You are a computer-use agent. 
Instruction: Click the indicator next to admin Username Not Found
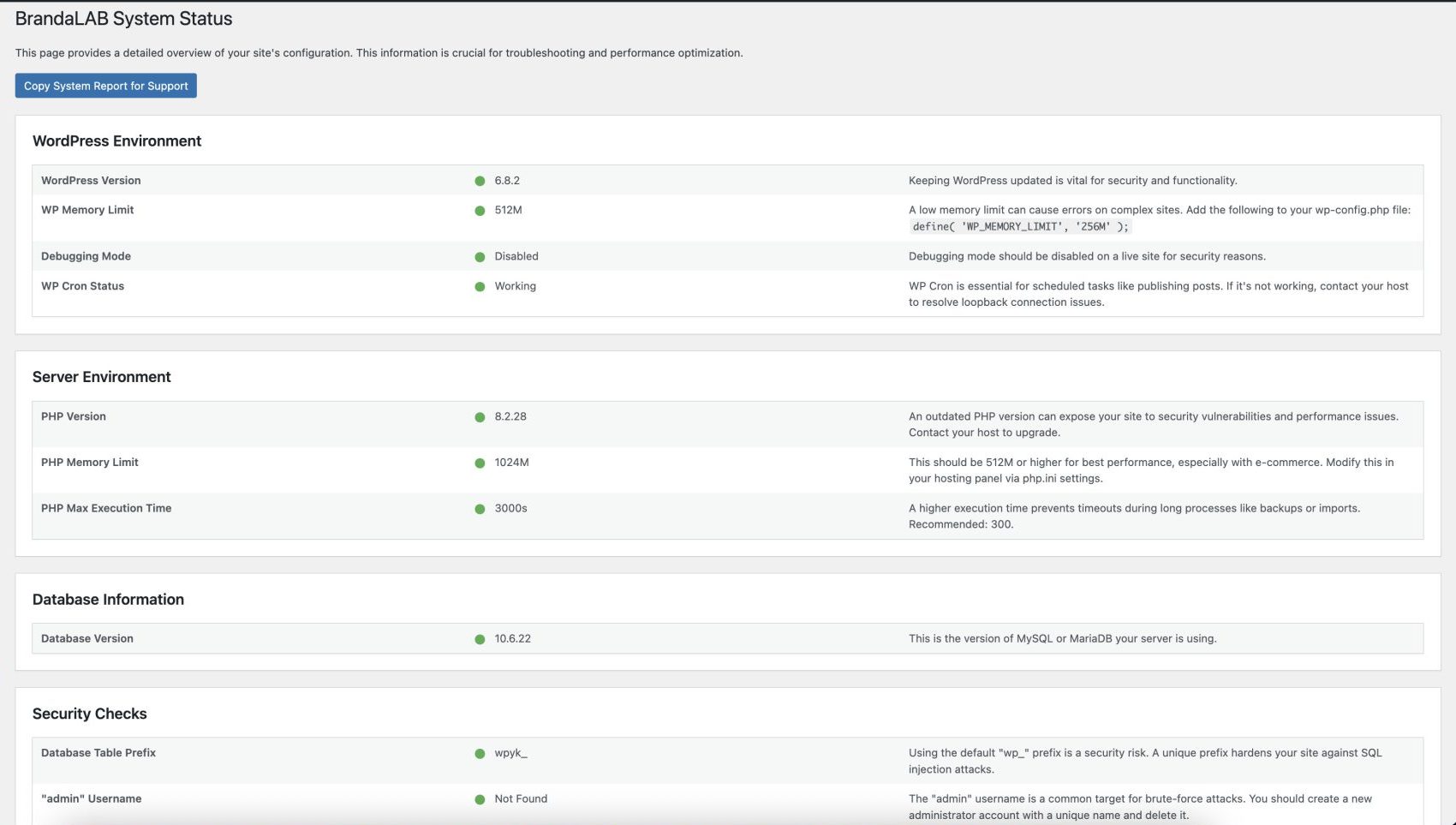480,798
